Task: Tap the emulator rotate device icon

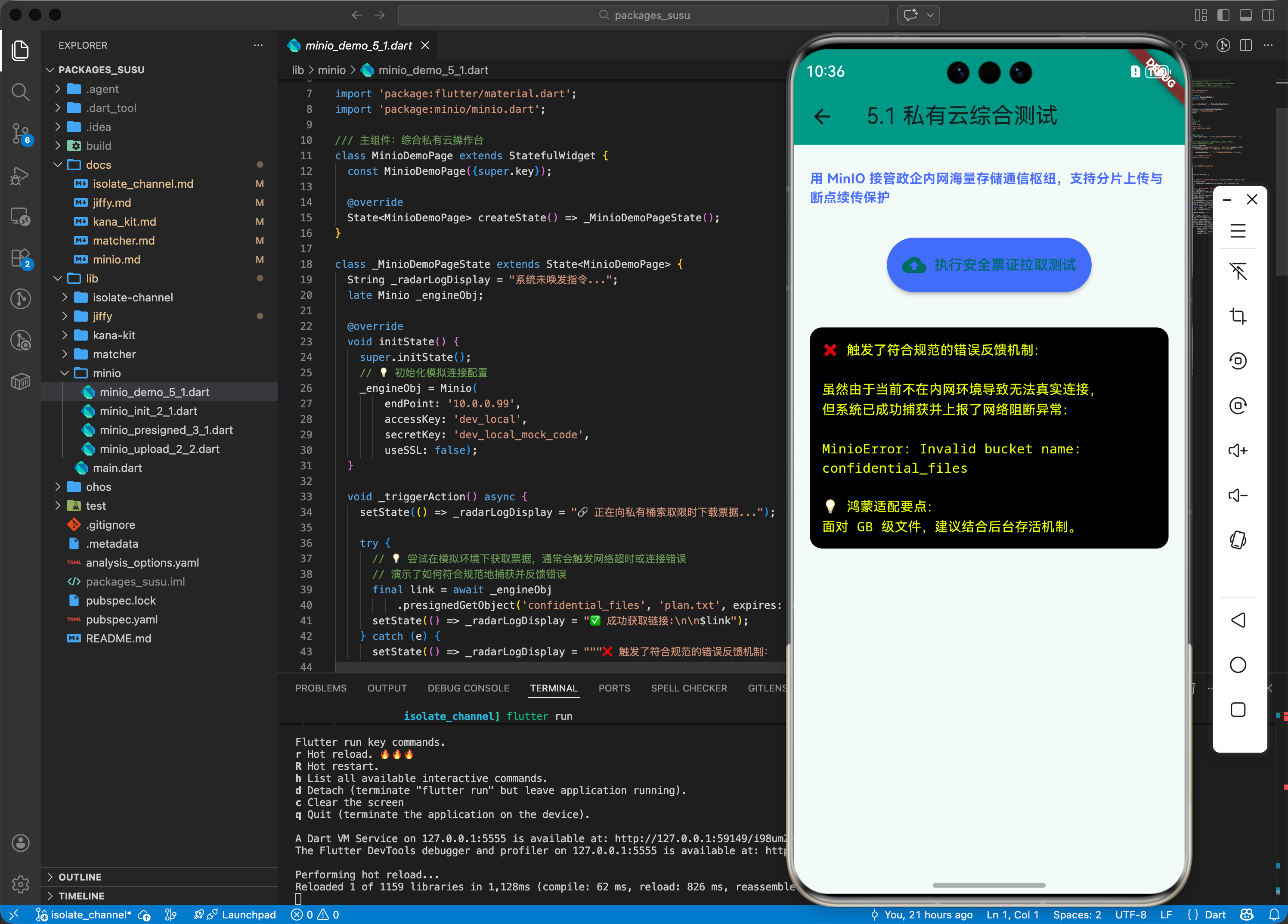Action: pos(1238,540)
